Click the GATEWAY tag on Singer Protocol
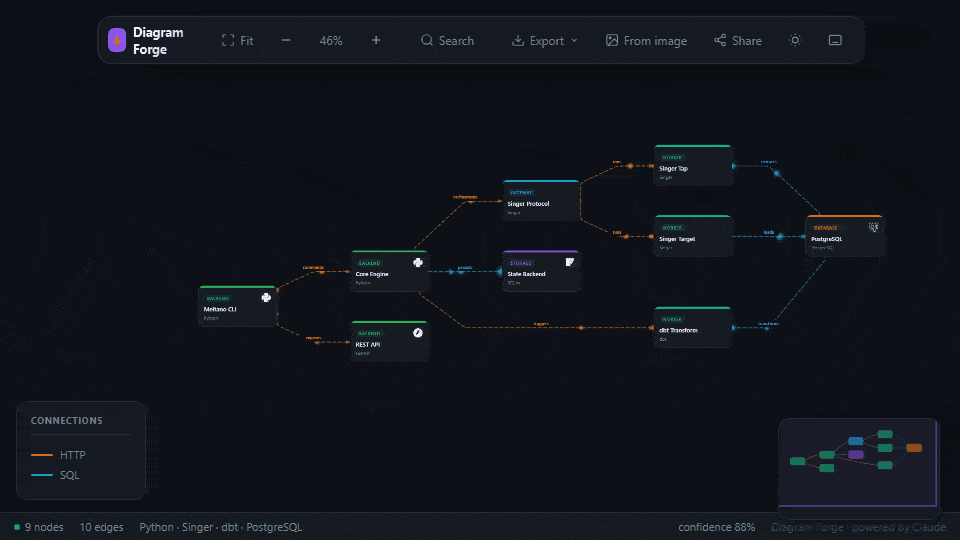Screen dimensions: 960x540 [521, 192]
